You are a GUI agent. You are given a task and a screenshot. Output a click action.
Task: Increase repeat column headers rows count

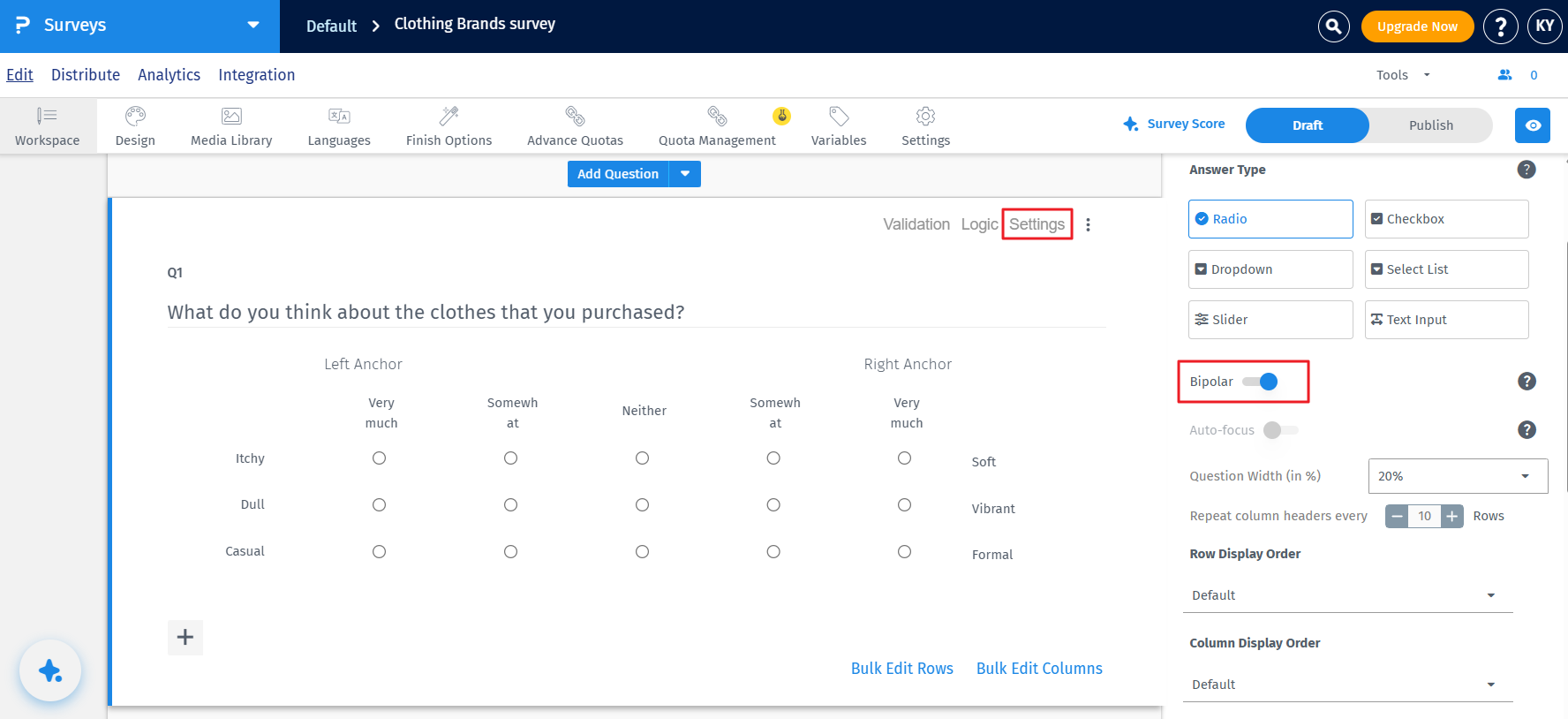[x=1452, y=516]
